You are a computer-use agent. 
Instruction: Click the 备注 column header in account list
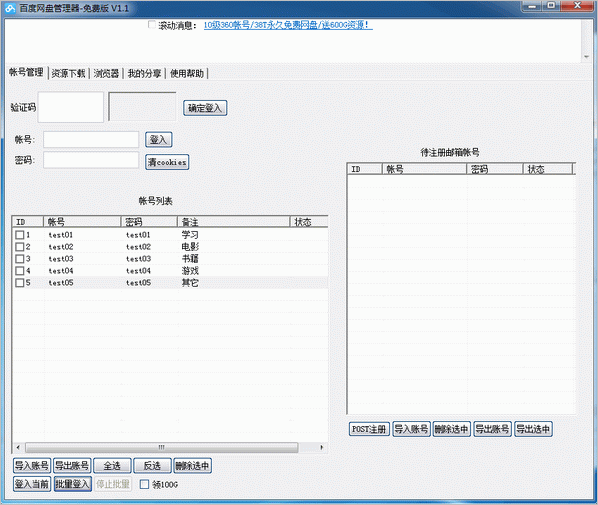(234, 222)
